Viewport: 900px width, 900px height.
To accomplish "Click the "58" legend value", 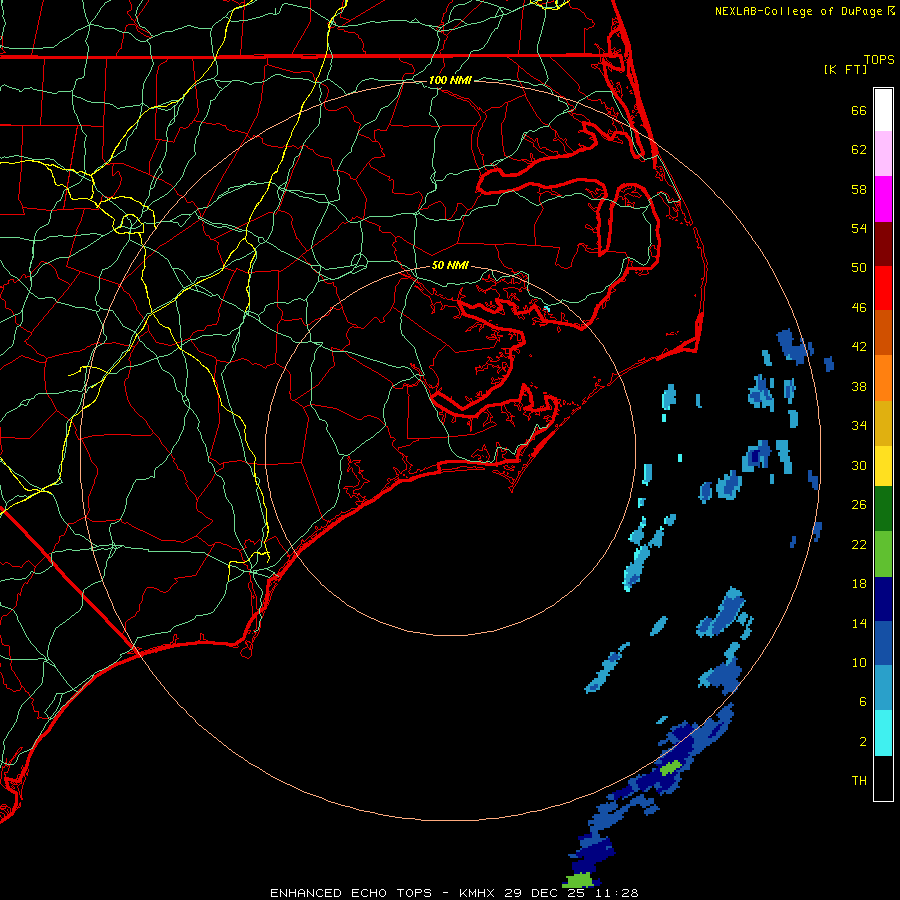I will pyautogui.click(x=859, y=189).
